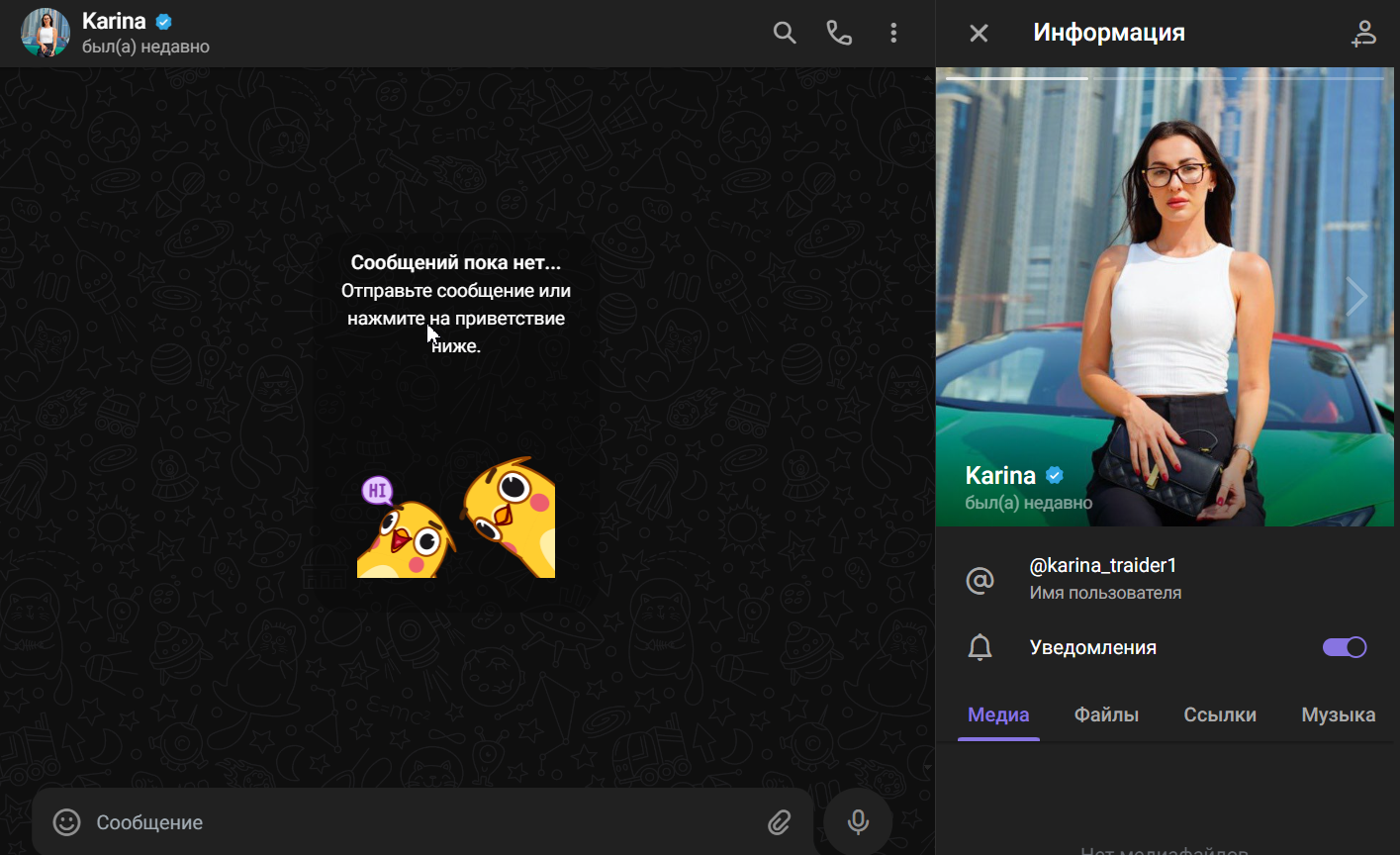Disable notifications for Karina

1343,647
